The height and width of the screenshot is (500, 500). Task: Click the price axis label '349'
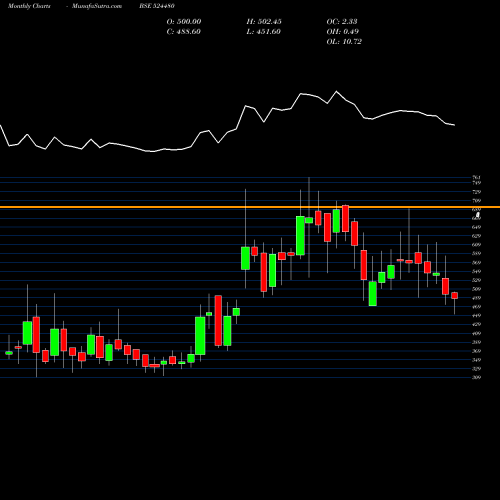477,360
